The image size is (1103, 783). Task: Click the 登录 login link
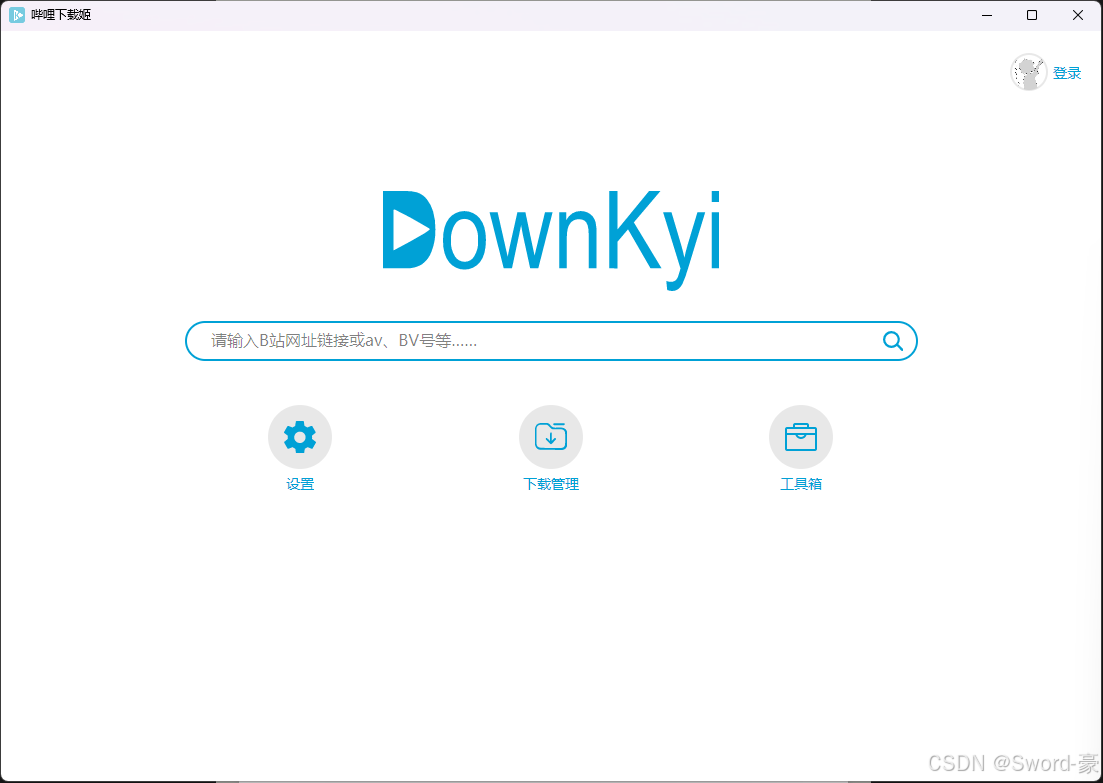click(x=1067, y=73)
